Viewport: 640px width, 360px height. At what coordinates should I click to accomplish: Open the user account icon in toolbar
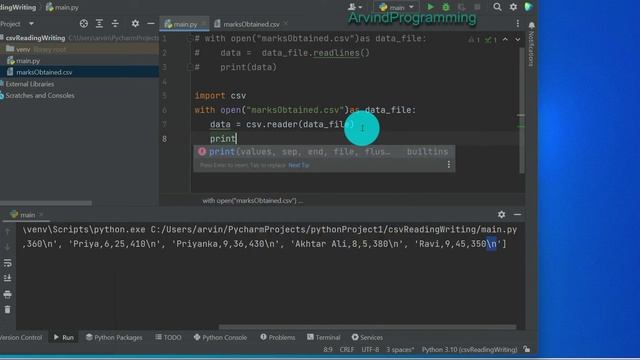[x=352, y=7]
